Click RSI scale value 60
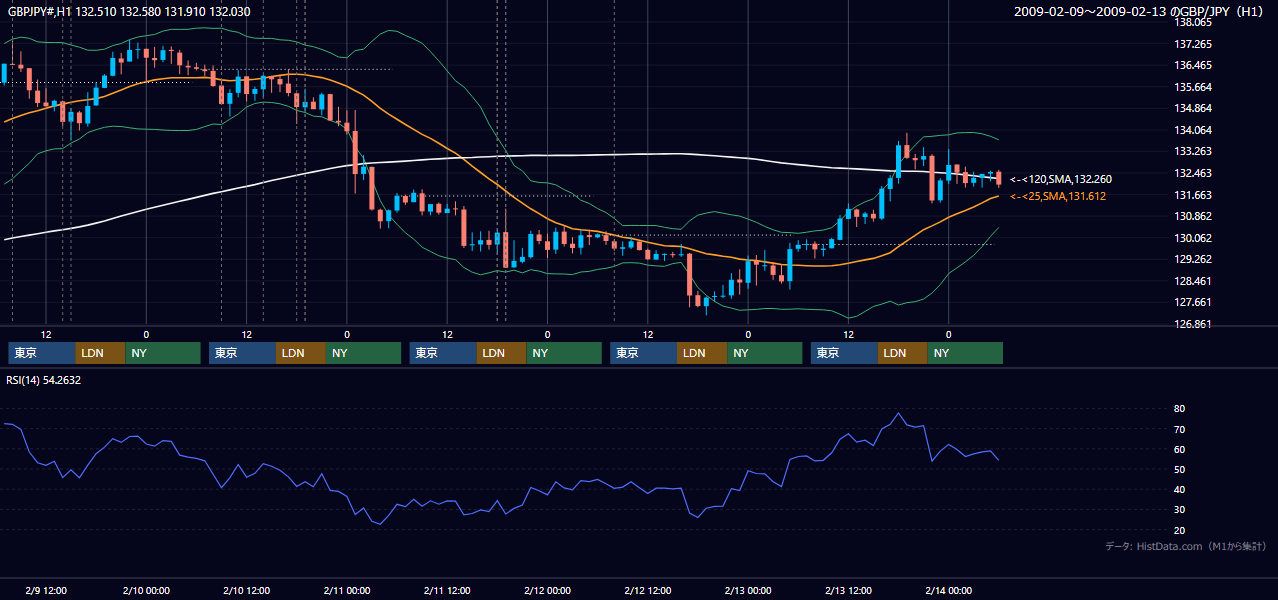This screenshot has height=600, width=1278. 1180,449
